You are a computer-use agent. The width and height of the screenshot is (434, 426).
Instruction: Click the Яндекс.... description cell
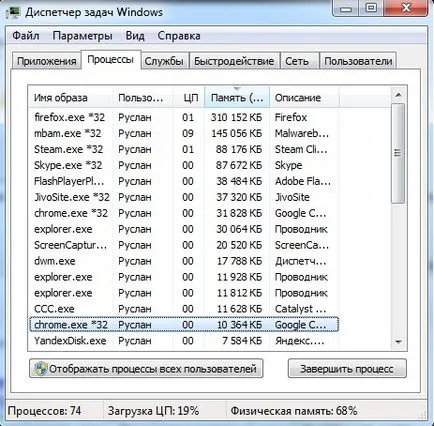pos(299,341)
